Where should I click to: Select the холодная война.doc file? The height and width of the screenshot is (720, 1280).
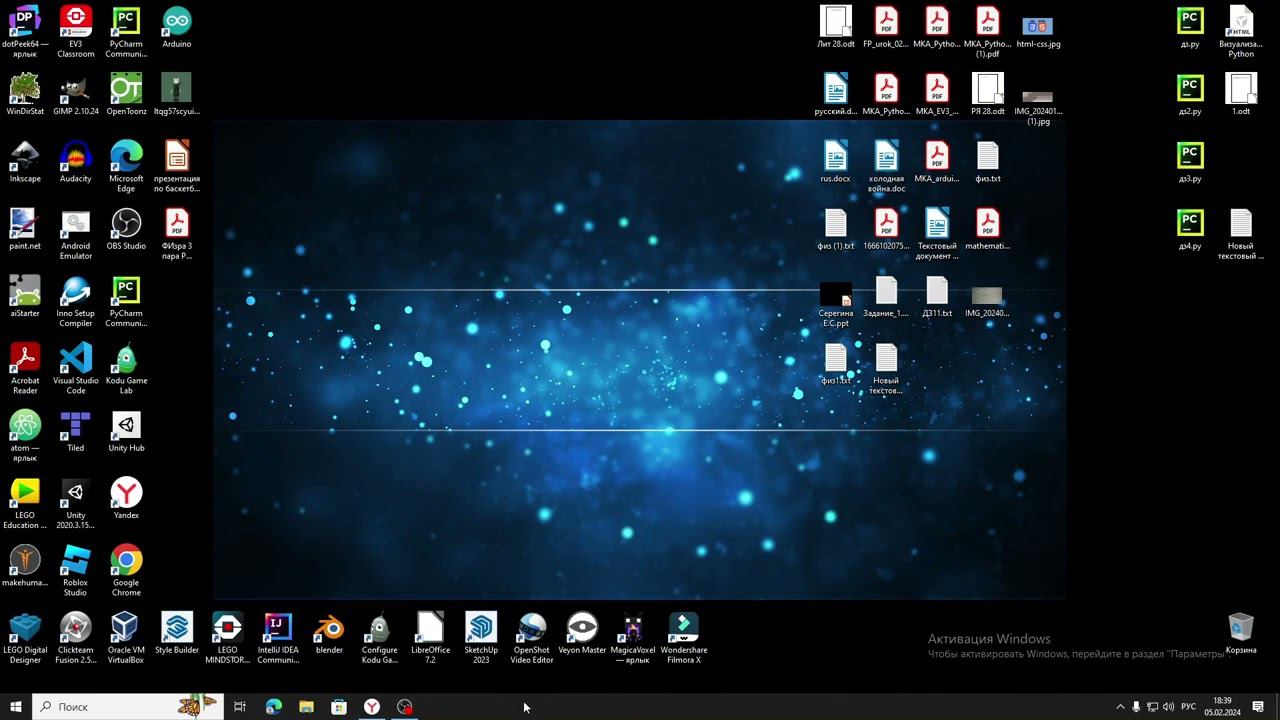pyautogui.click(x=886, y=165)
